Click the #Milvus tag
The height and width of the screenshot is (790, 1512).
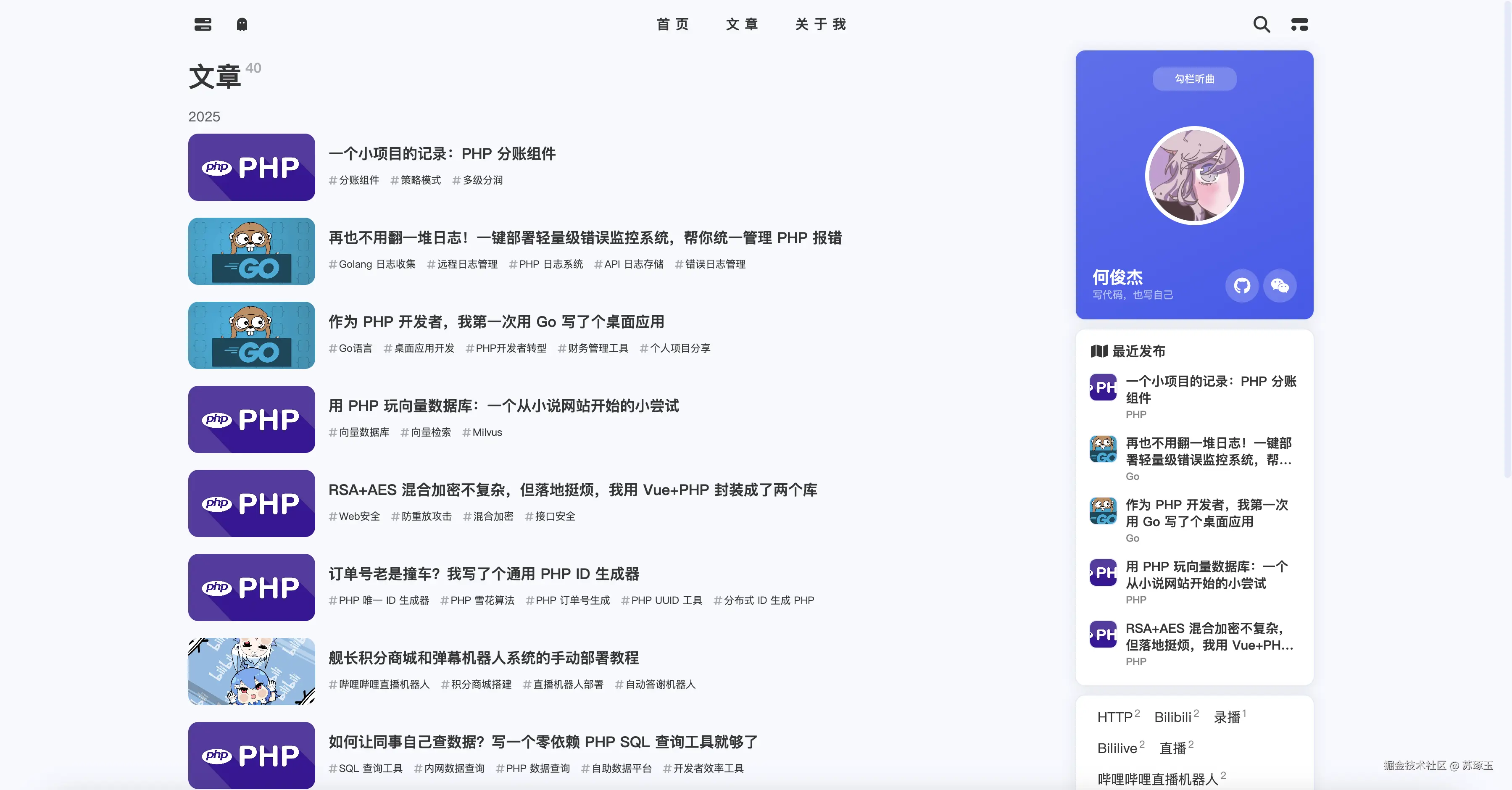[482, 432]
